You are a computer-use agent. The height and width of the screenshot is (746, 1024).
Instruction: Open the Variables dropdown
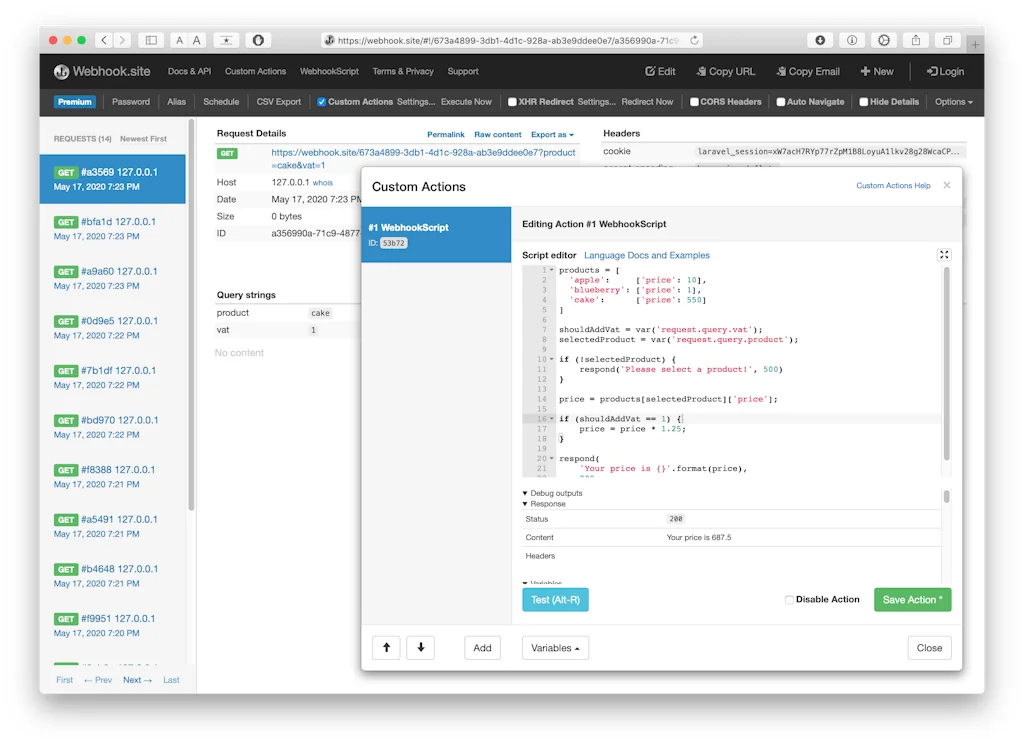[555, 647]
